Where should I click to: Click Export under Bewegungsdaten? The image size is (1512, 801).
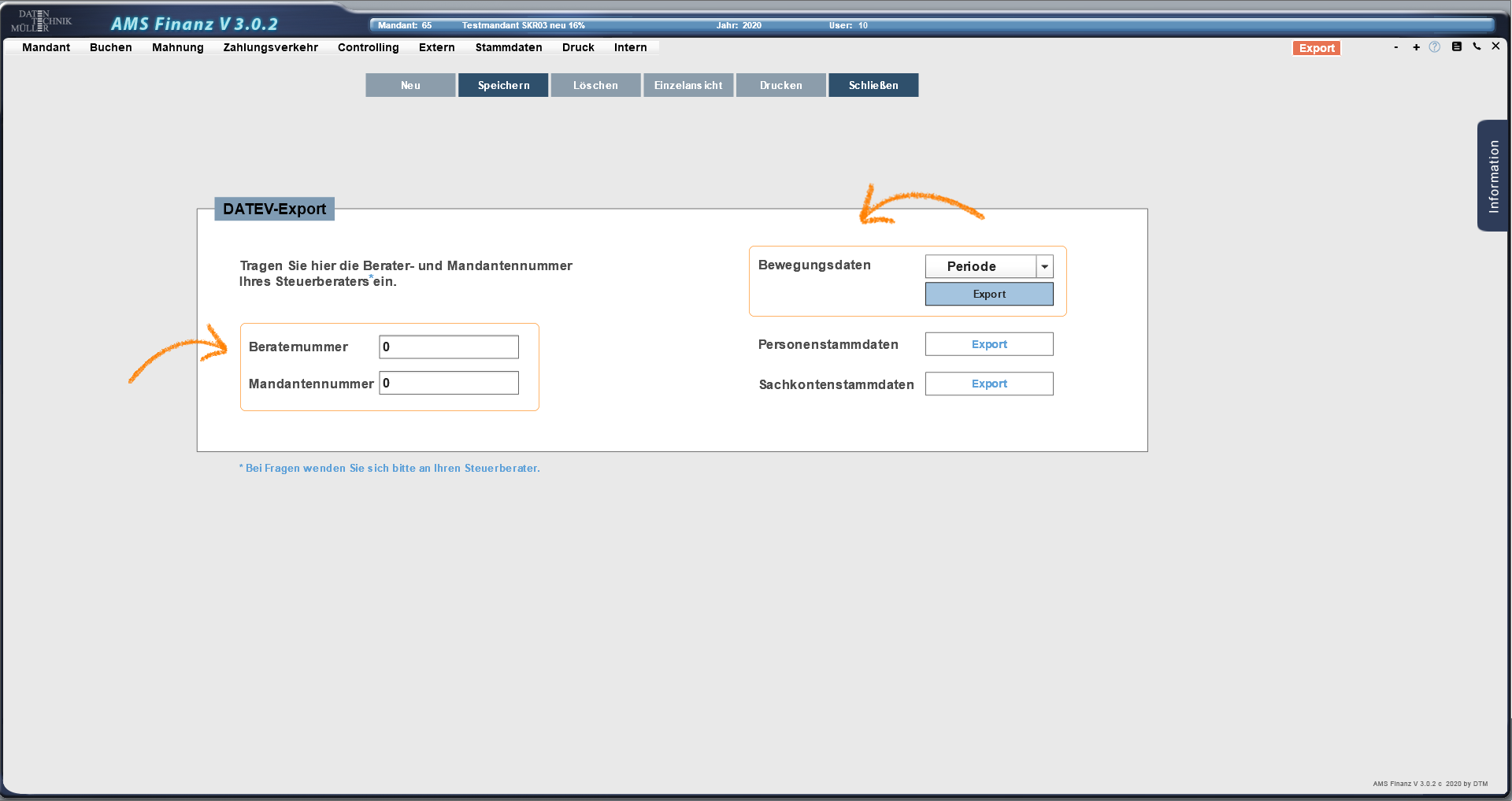coord(989,294)
